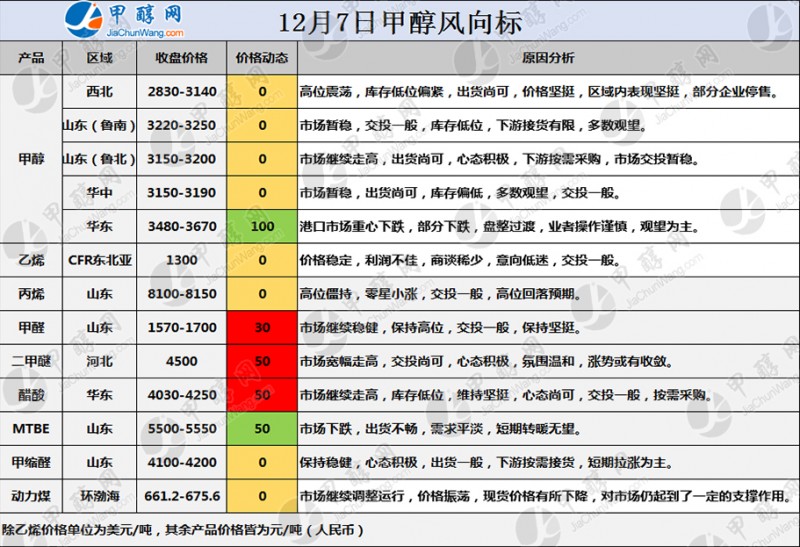Click the 二甲醚 price 4500
Viewport: 800px width, 547px height.
182,361
